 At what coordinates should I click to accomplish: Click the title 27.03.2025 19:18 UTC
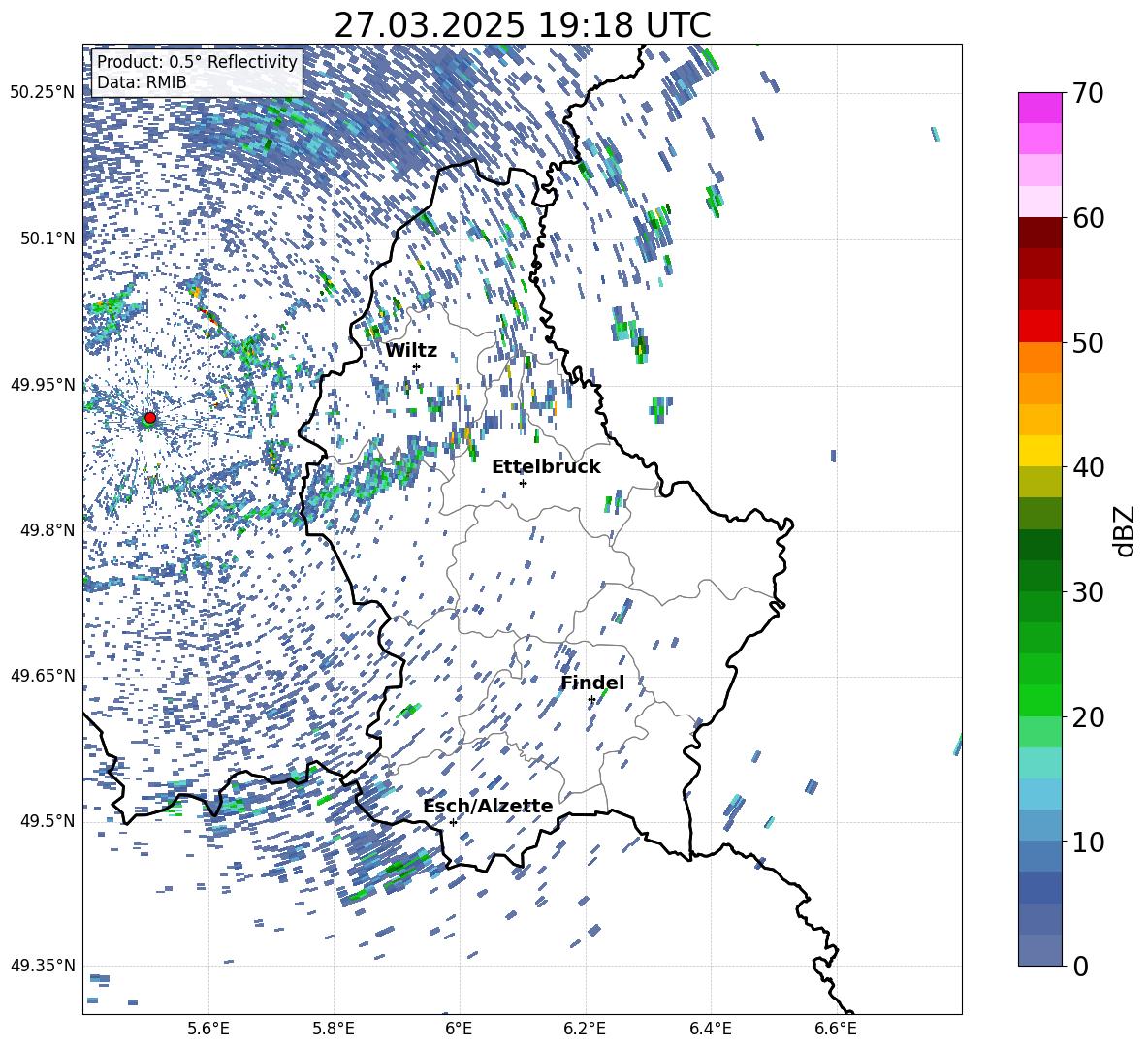[x=523, y=25]
